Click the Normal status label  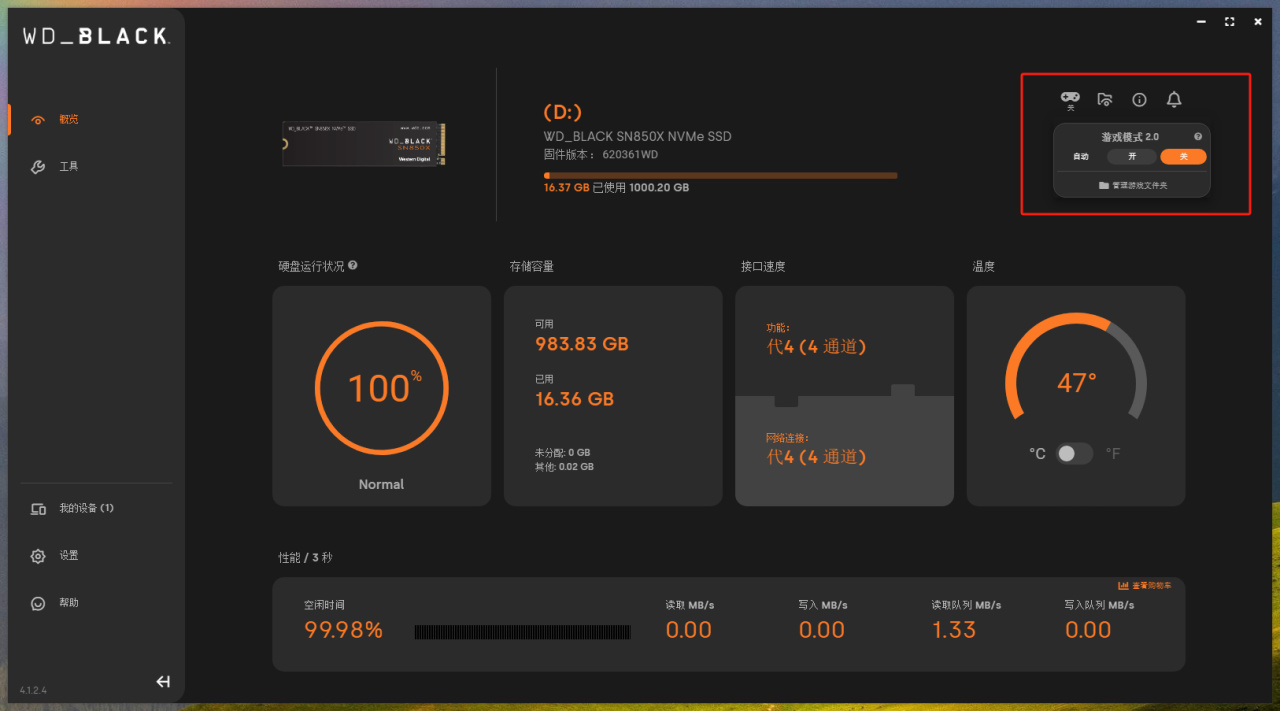tap(381, 484)
